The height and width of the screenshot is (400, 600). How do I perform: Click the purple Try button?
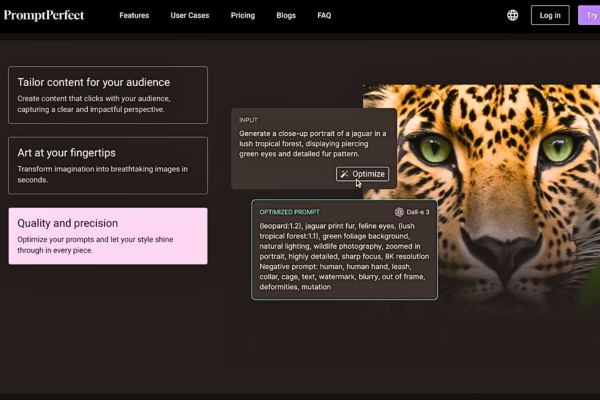(589, 15)
